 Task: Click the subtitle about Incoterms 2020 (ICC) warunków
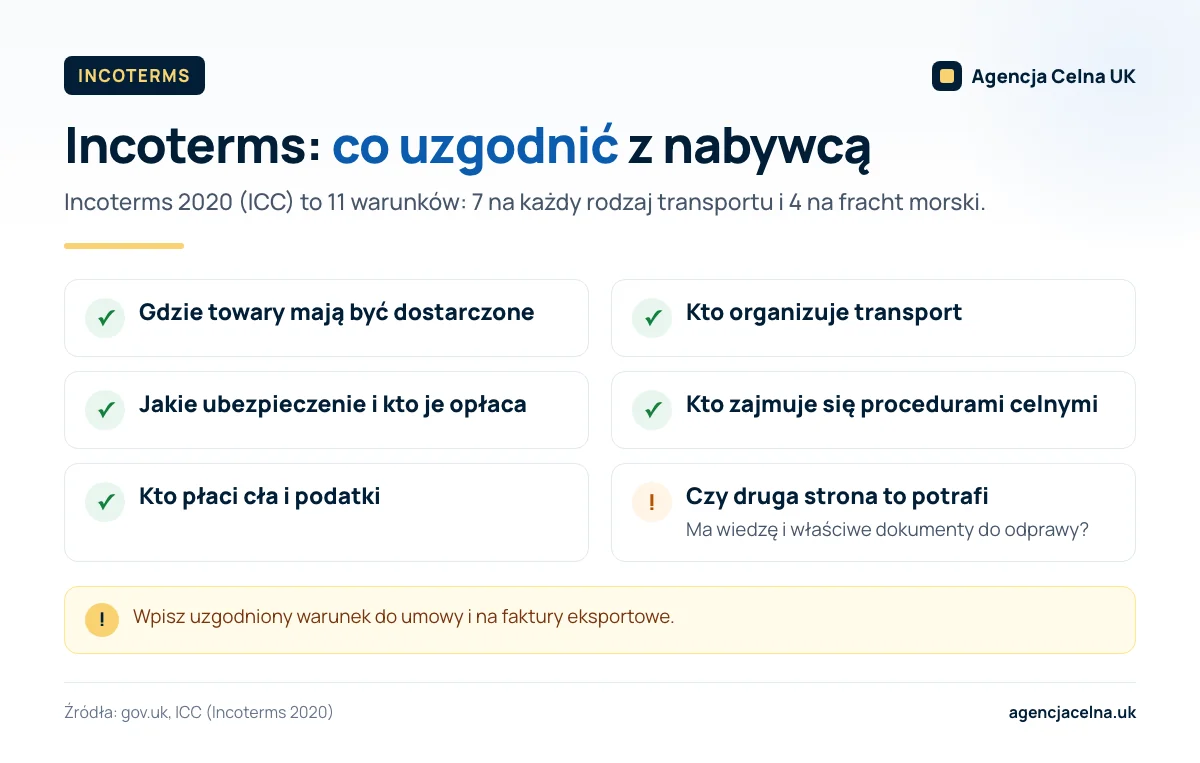[x=525, y=202]
